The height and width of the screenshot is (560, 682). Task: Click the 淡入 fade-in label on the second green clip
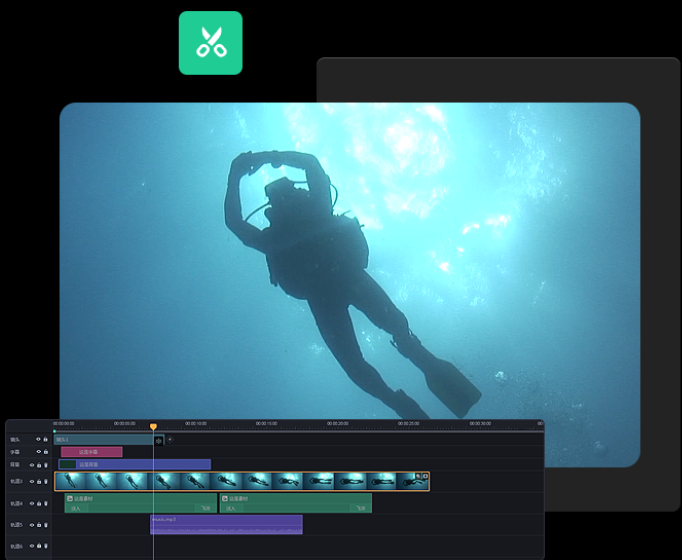coord(231,509)
